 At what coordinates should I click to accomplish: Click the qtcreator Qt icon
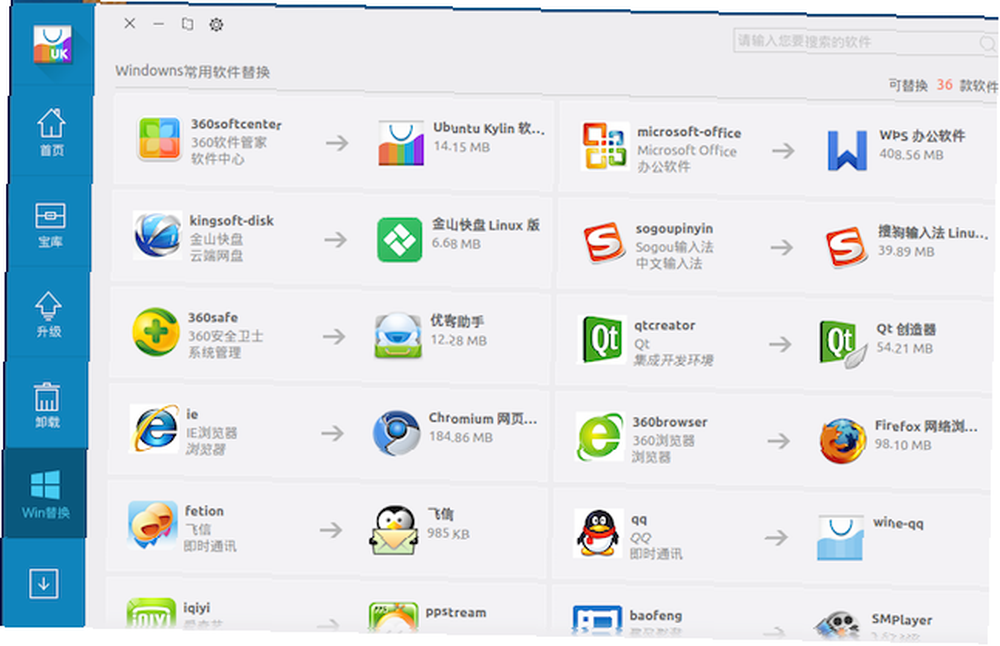coord(602,339)
